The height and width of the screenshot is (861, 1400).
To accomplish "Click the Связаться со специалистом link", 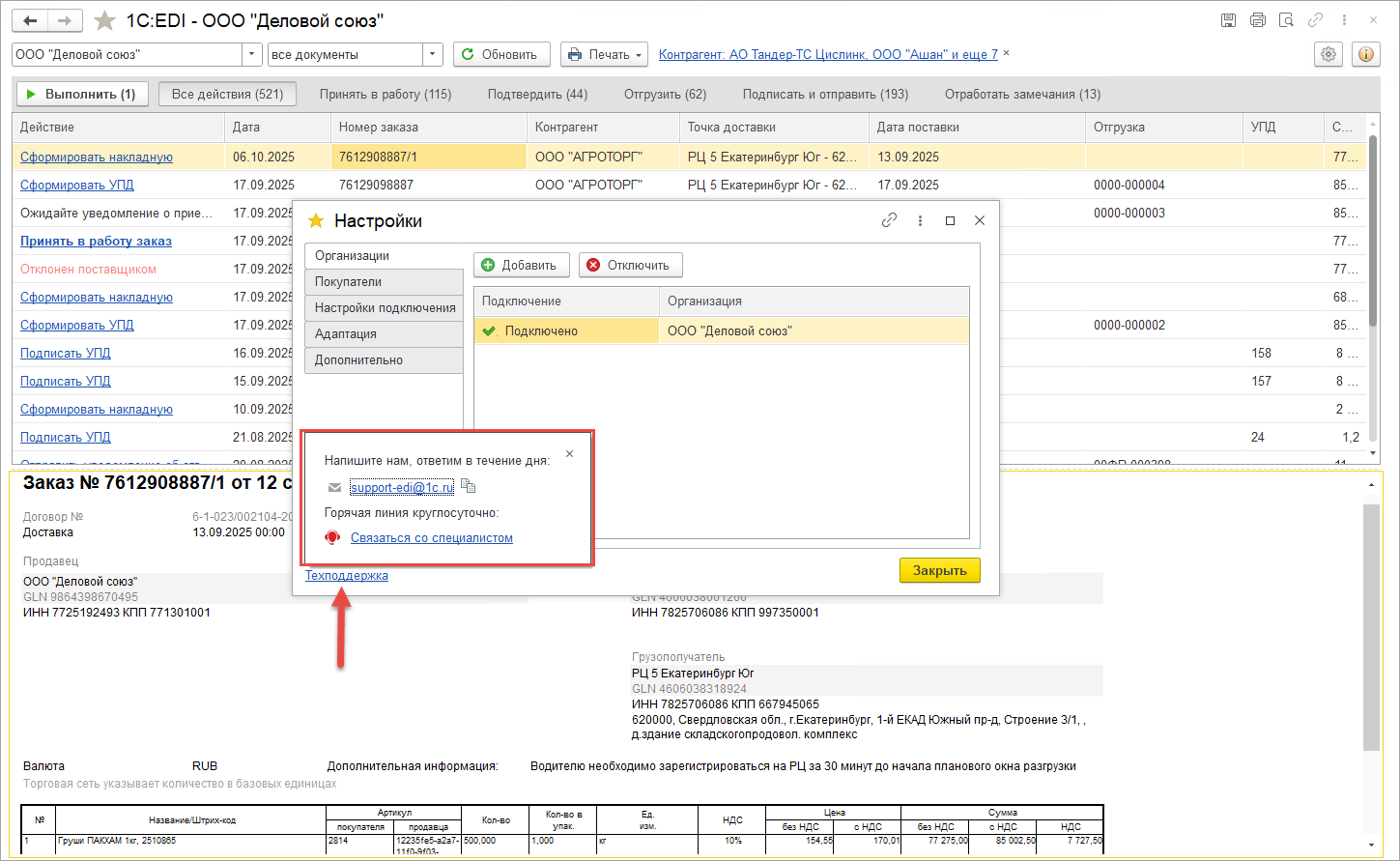I will coord(431,538).
